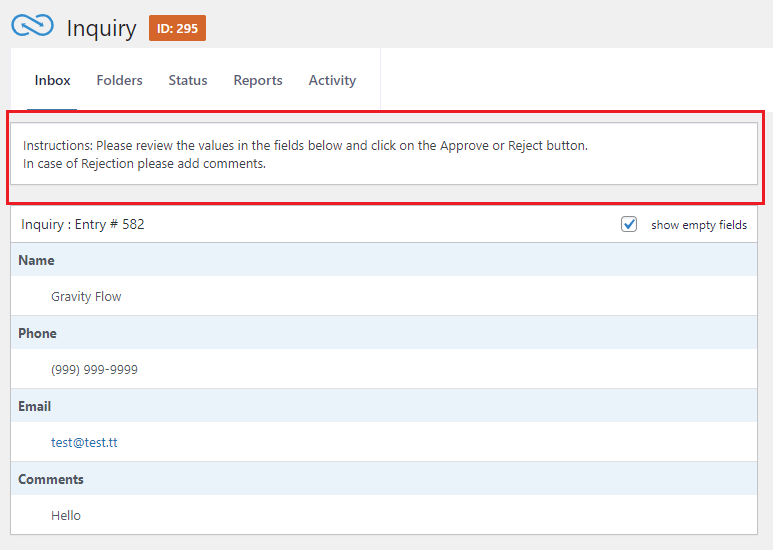Screen dimensions: 773x550
Task: Click the Inquiry page title
Action: tap(101, 28)
